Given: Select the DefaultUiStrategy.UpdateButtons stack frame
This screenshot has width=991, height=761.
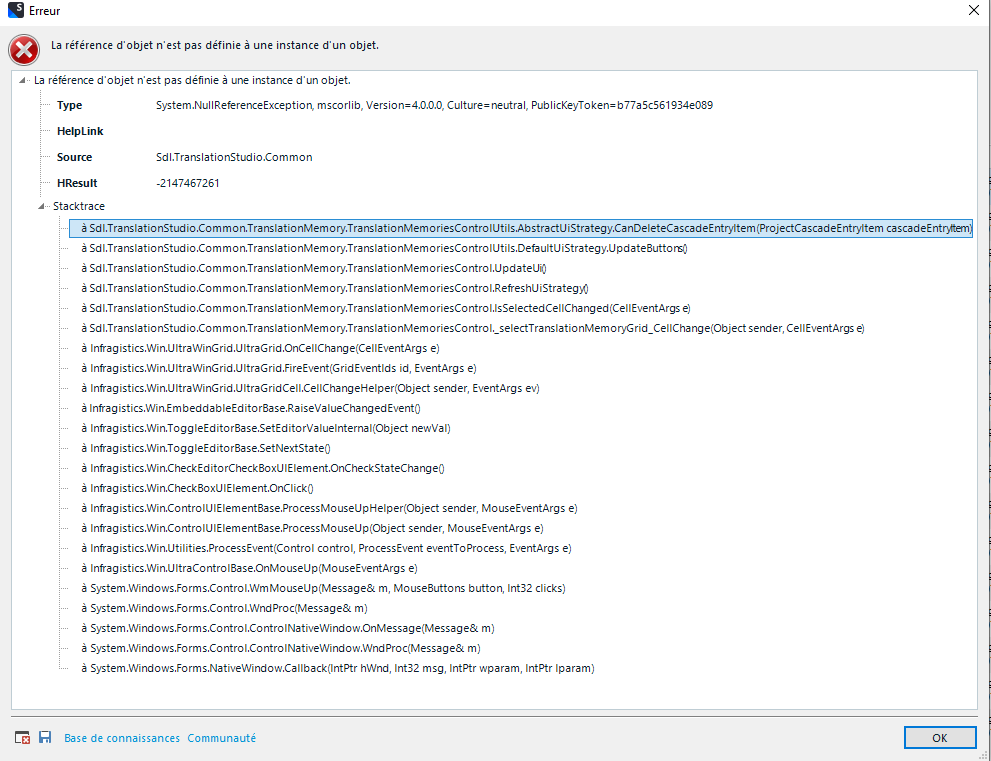Looking at the screenshot, I should [x=384, y=248].
